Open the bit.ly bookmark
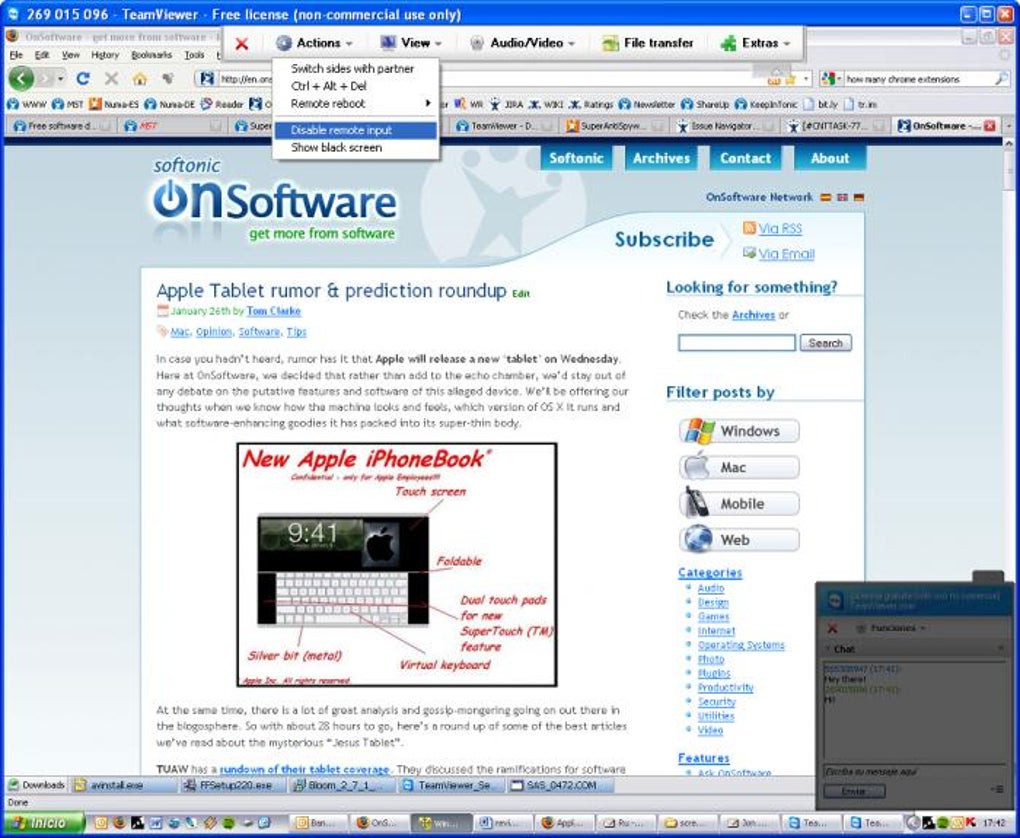 point(821,104)
